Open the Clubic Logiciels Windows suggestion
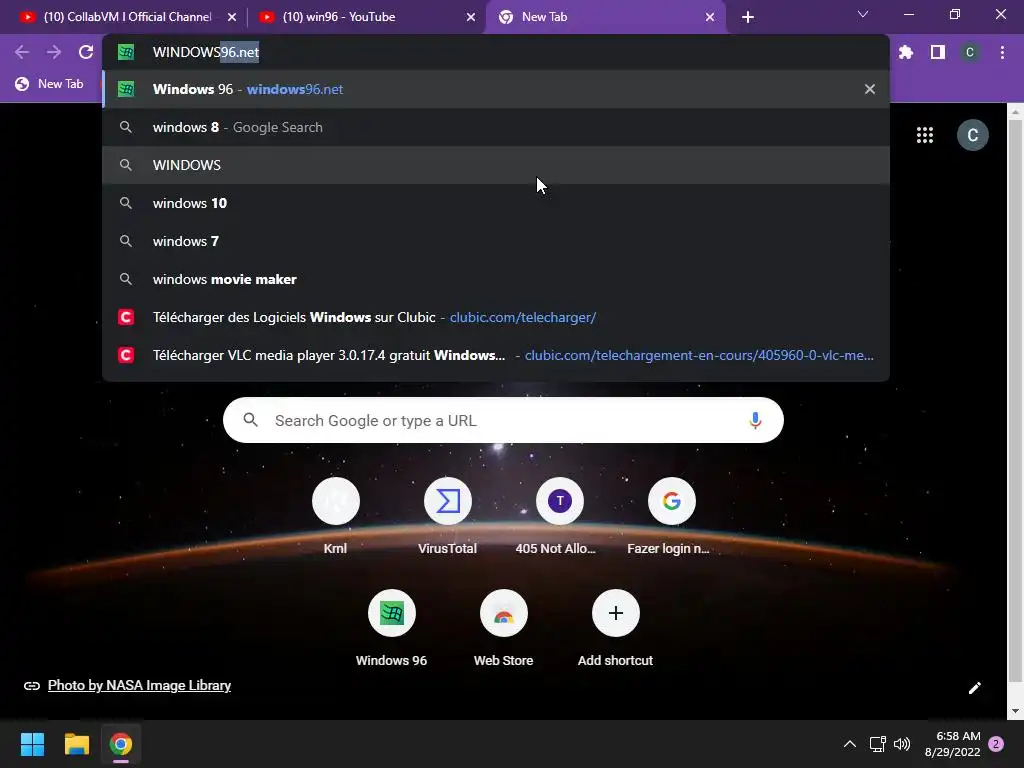1024x768 pixels. pyautogui.click(x=496, y=317)
